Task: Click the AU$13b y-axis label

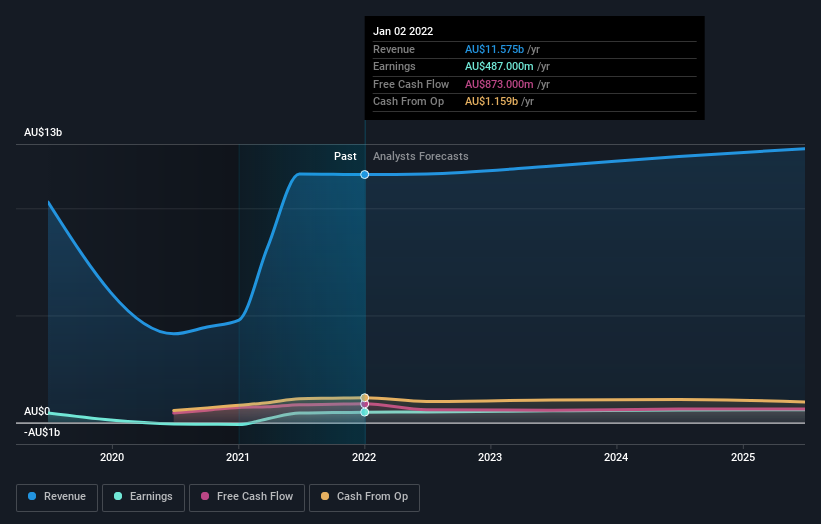Action: (43, 132)
